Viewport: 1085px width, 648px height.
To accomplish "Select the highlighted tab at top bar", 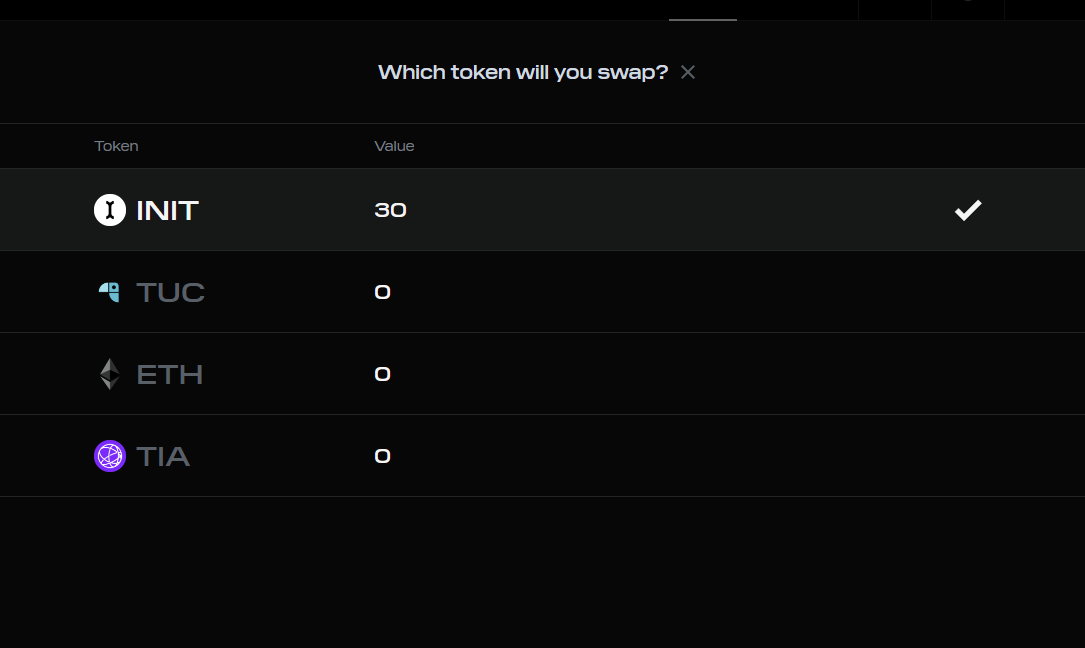I will [703, 10].
